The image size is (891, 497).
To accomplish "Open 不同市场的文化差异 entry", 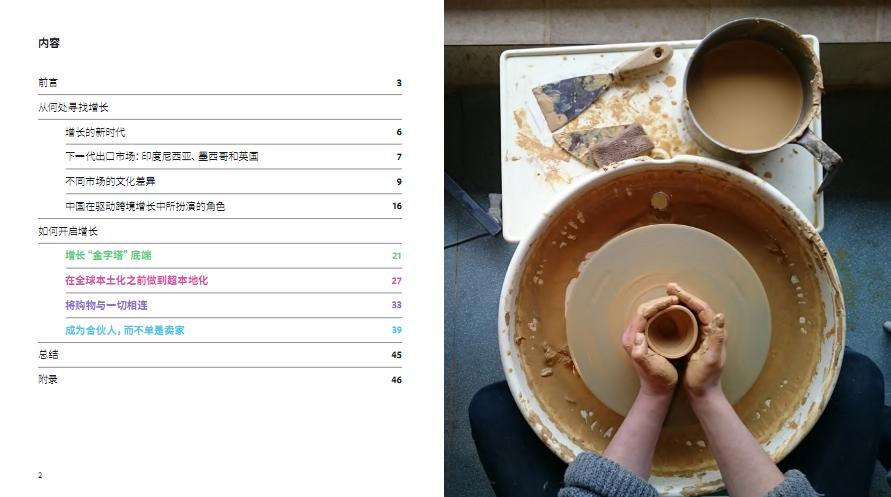I will [110, 182].
